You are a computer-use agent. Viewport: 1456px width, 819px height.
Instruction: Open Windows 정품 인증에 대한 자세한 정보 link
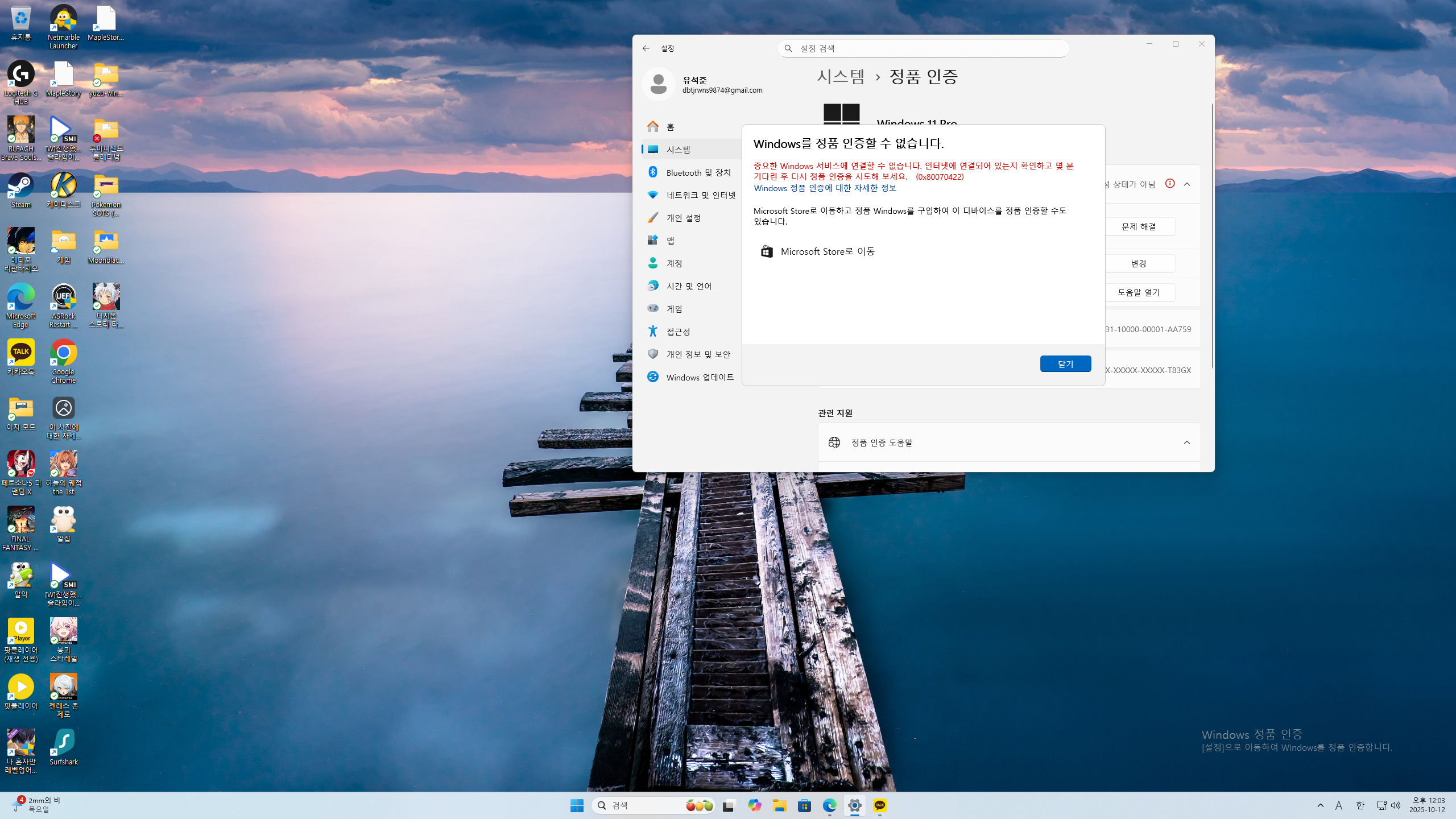825,188
